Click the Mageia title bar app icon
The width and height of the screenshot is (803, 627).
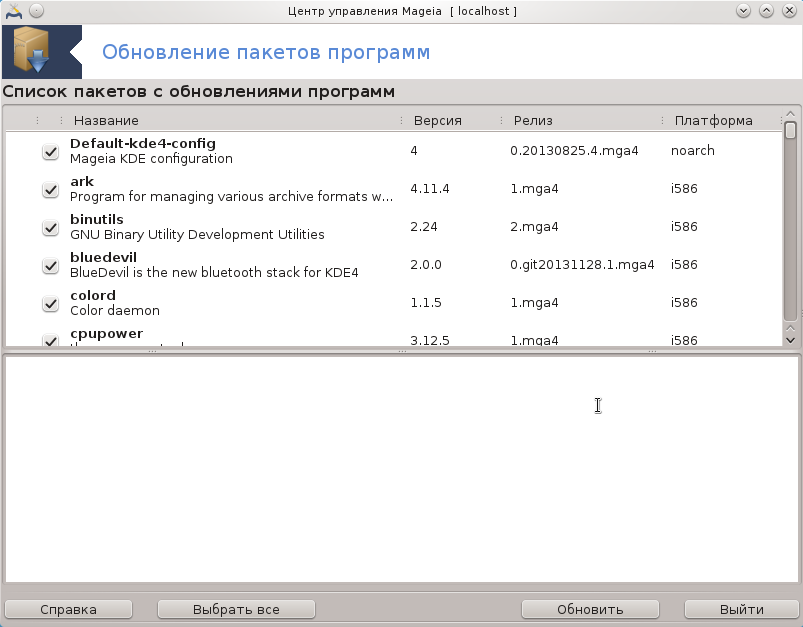tap(13, 11)
